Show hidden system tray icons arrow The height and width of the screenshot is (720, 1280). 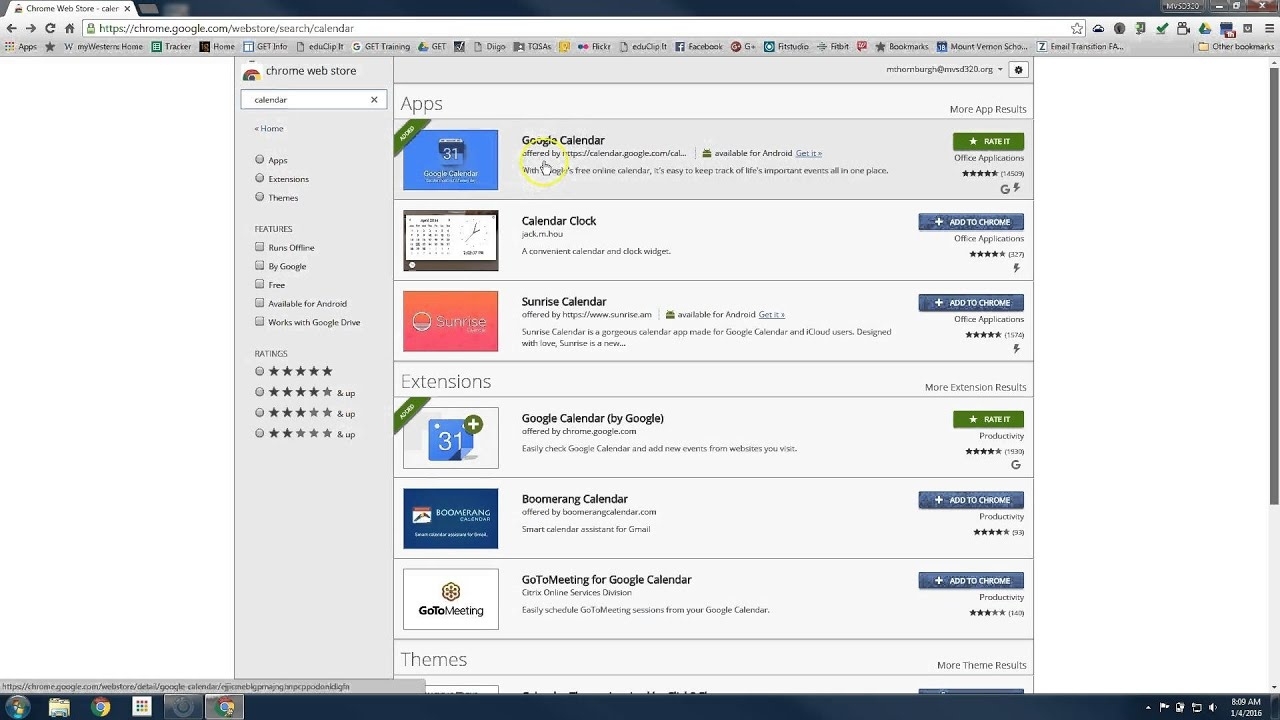[x=1148, y=708]
